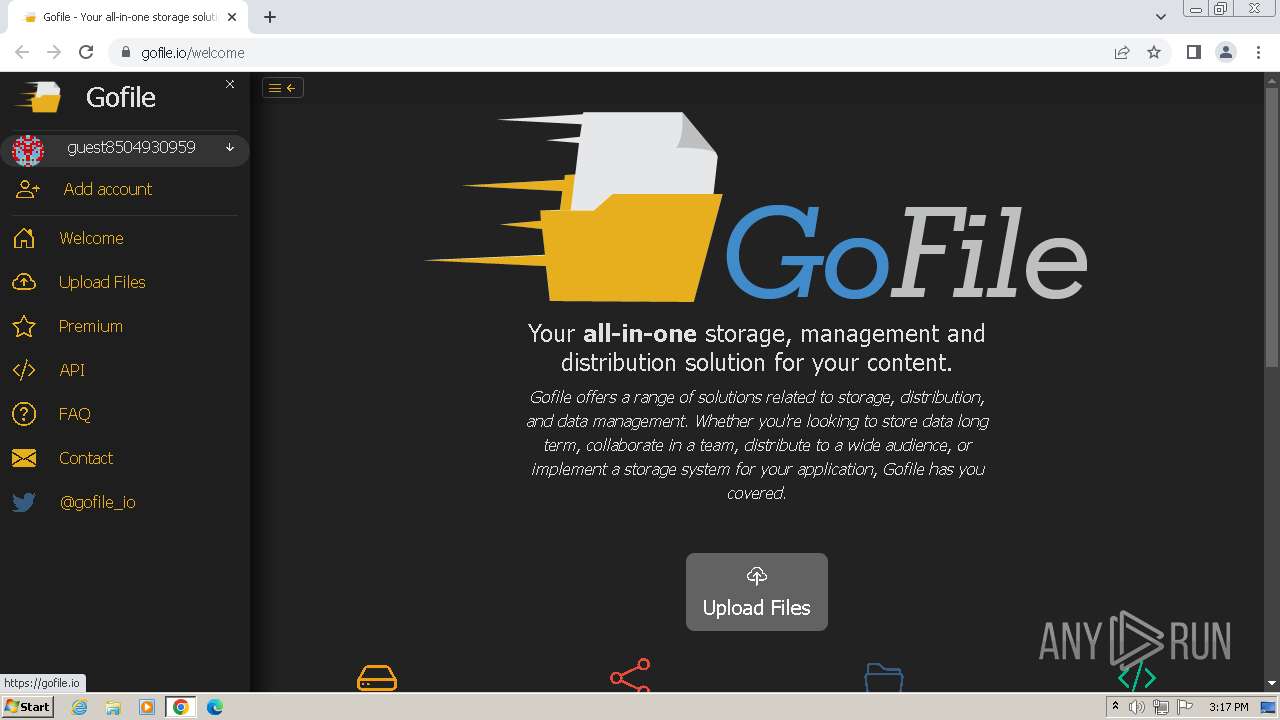Click the large GoFile banner logo
The image size is (1280, 720).
point(756,207)
